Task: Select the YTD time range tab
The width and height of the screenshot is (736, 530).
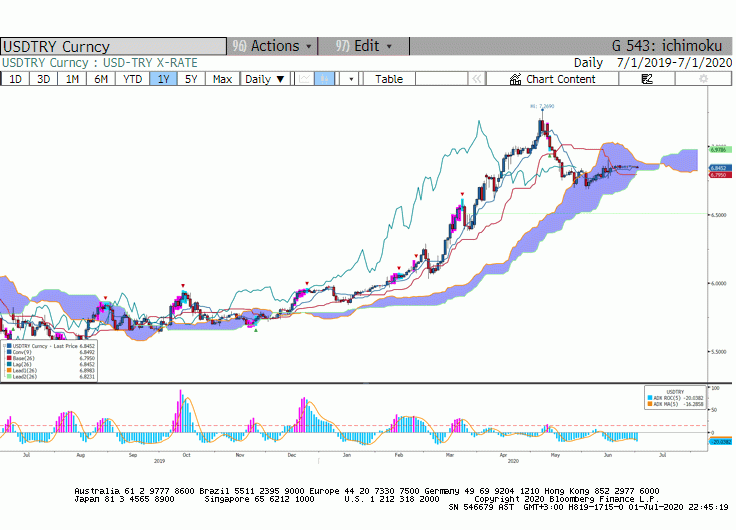Action: coord(132,79)
